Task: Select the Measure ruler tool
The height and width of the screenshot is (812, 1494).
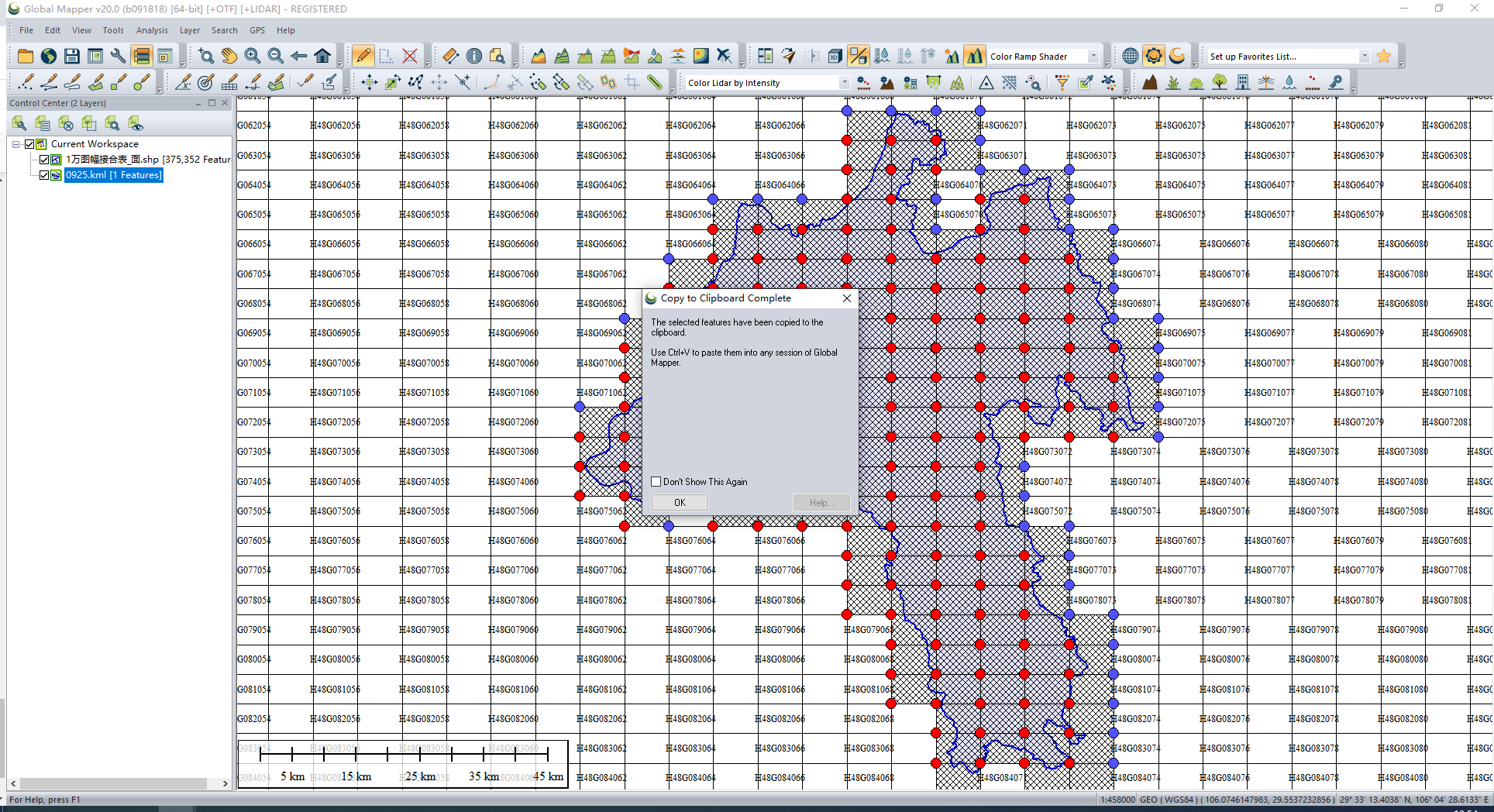Action: click(451, 56)
